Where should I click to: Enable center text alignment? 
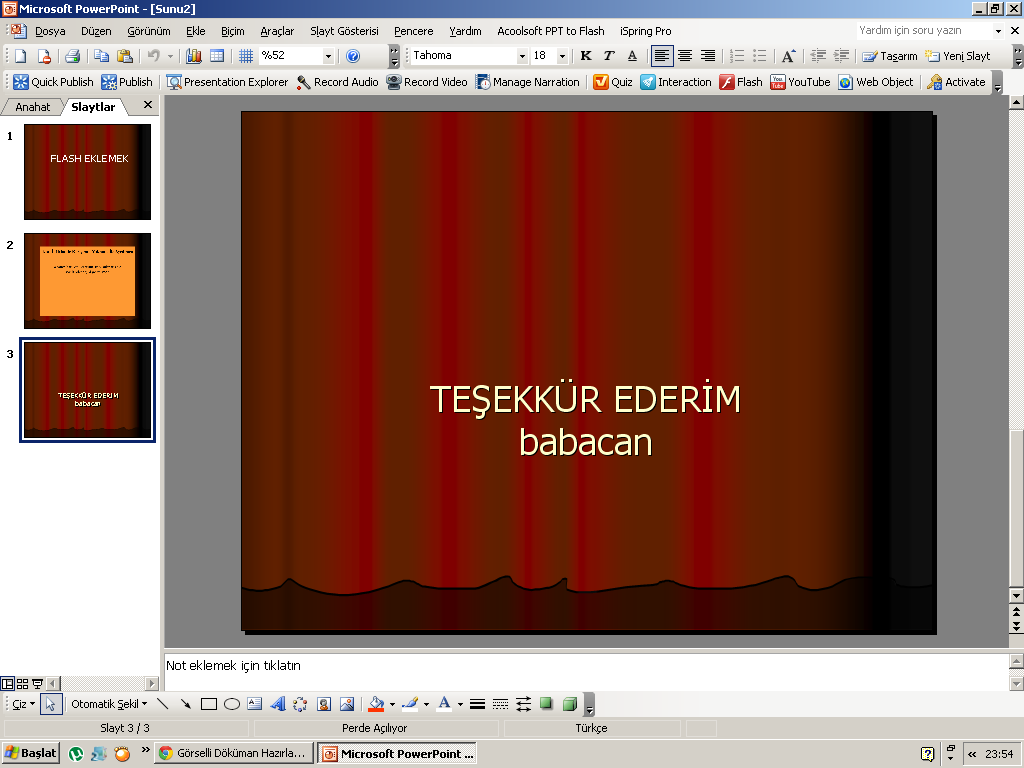(x=685, y=56)
